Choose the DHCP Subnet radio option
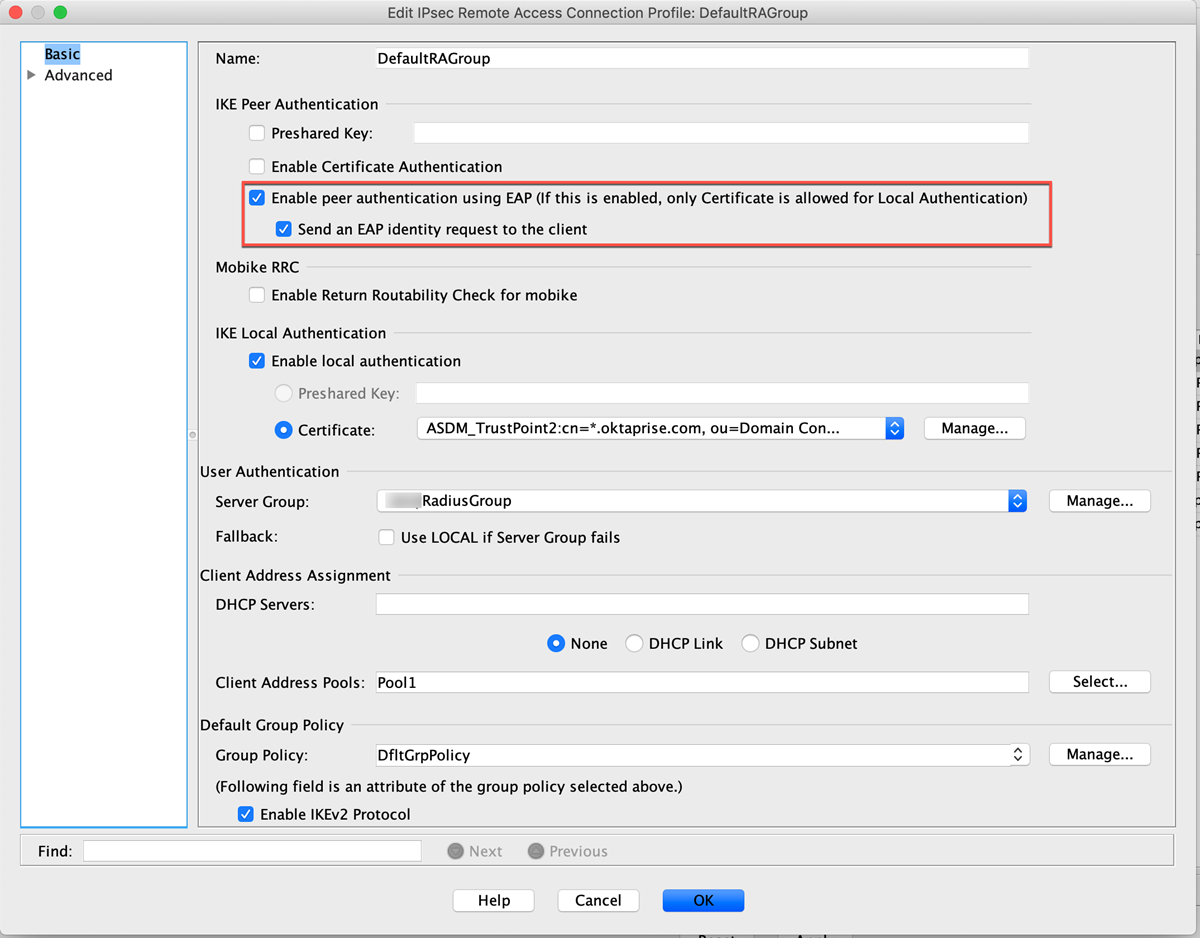Image resolution: width=1200 pixels, height=938 pixels. pyautogui.click(x=750, y=644)
